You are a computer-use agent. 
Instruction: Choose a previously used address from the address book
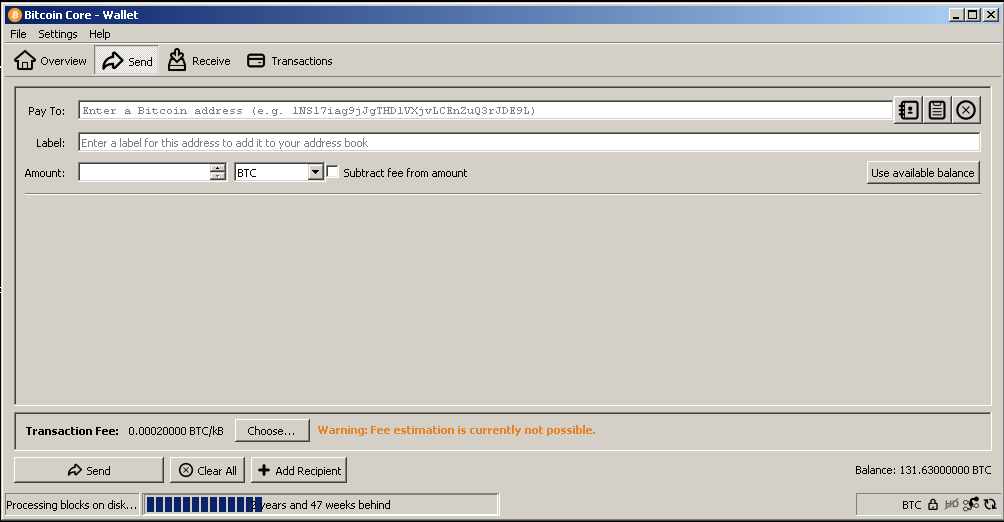click(909, 110)
